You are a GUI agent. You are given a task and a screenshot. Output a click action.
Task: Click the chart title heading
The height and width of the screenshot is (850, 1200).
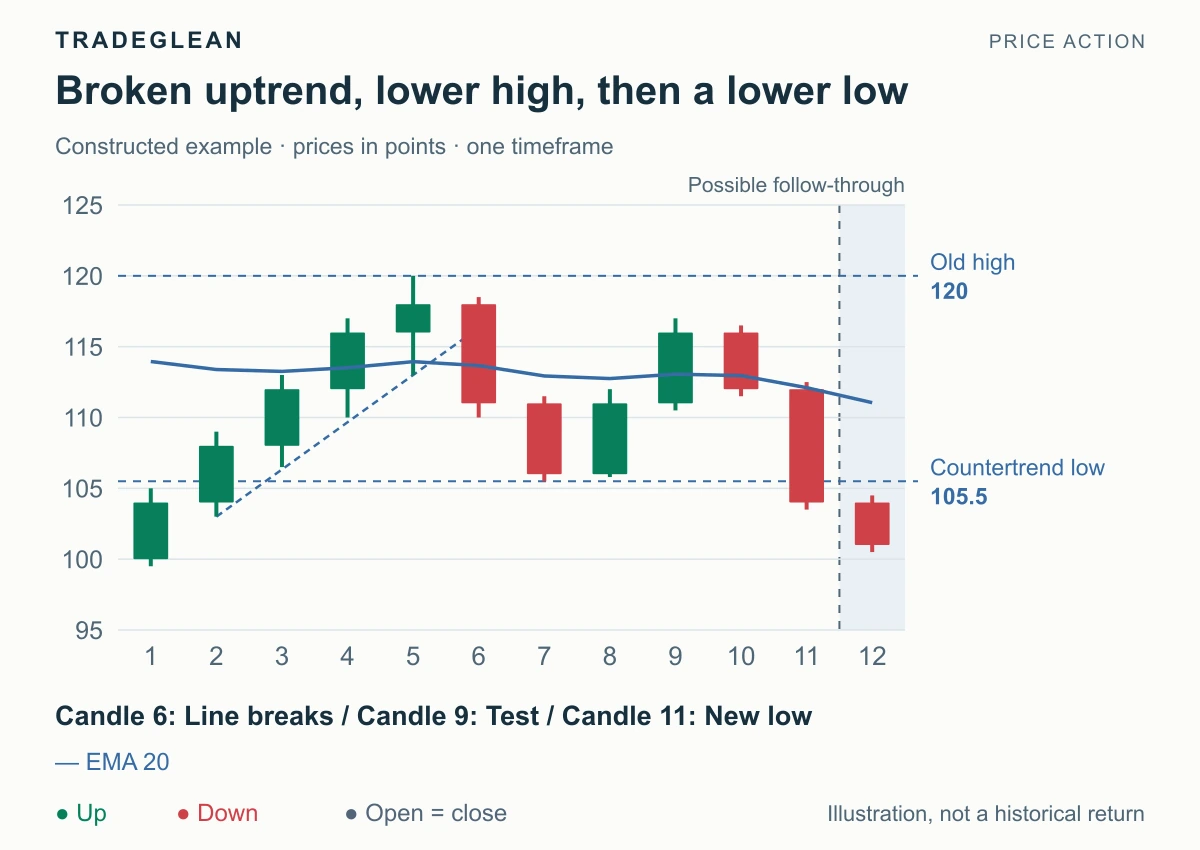[482, 91]
